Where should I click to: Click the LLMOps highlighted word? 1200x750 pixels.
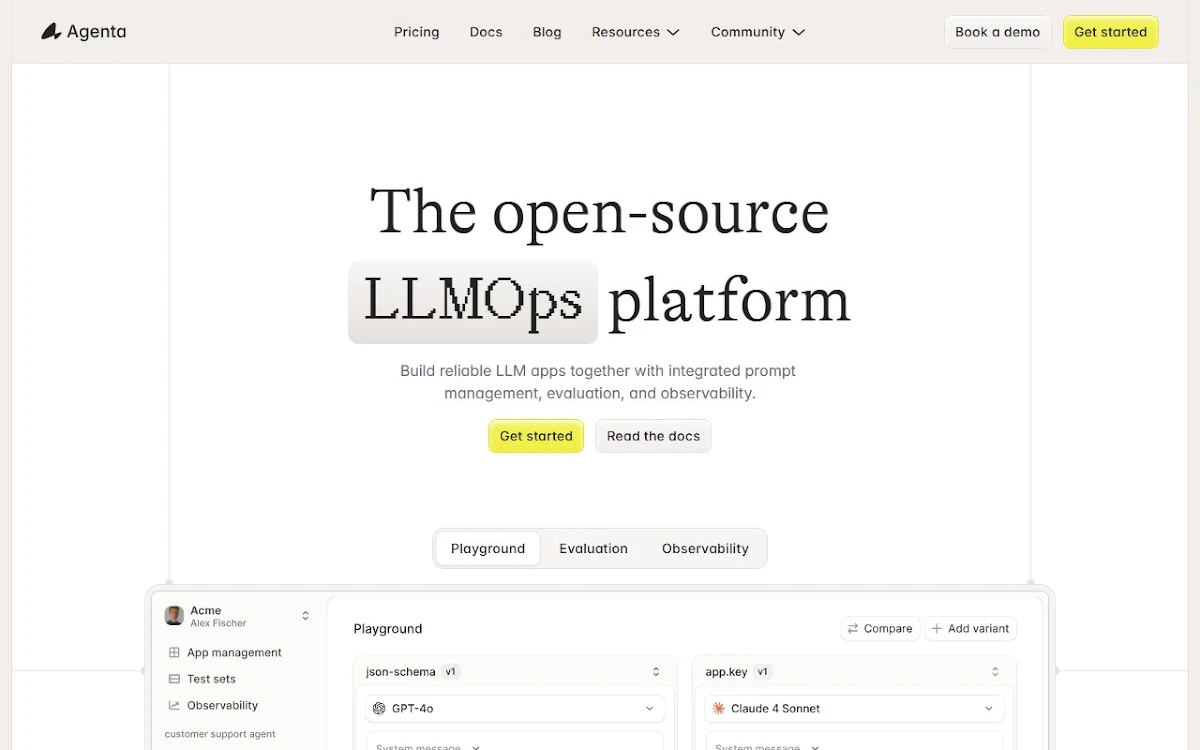473,301
